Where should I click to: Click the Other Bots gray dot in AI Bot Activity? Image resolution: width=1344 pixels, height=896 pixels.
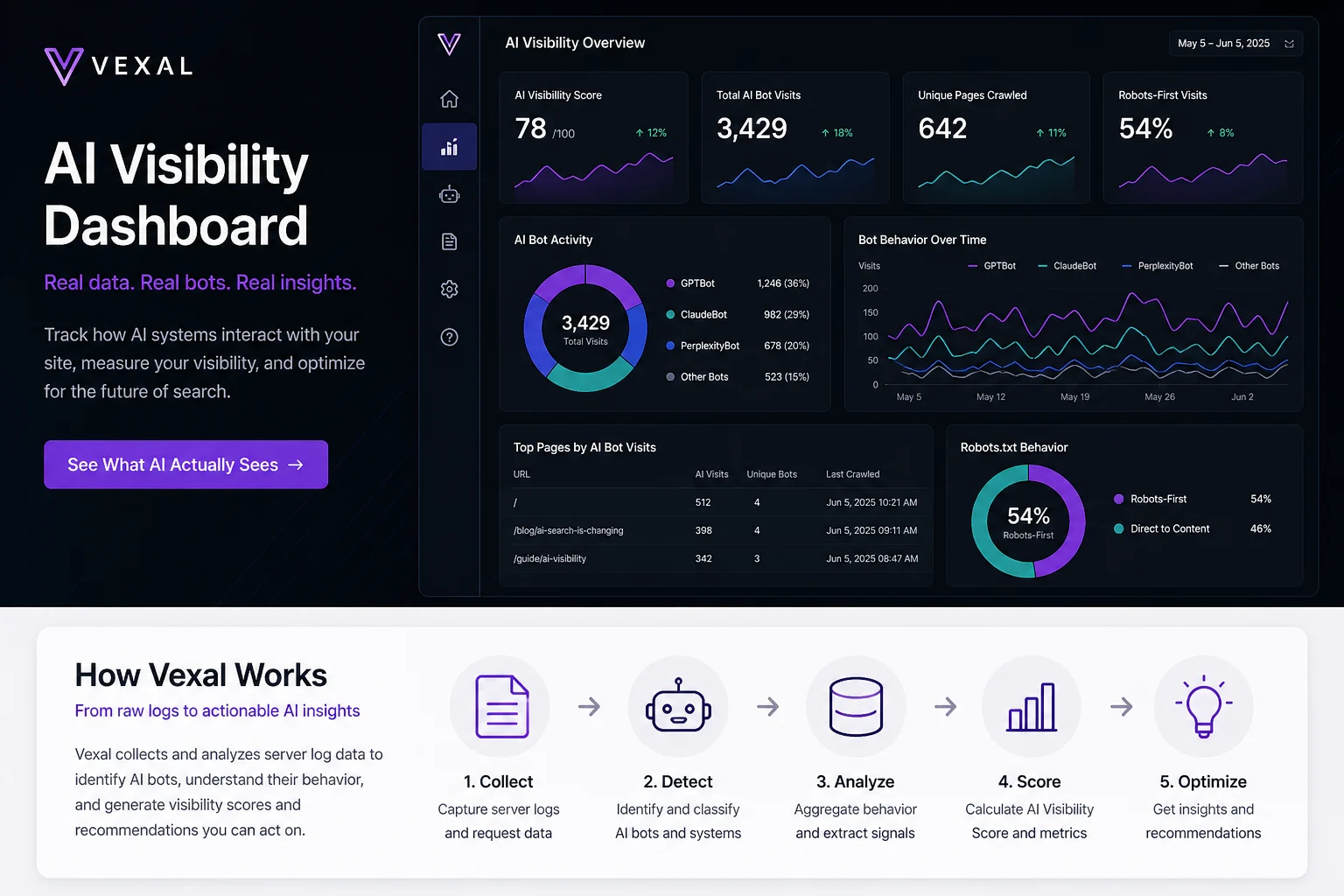point(670,377)
